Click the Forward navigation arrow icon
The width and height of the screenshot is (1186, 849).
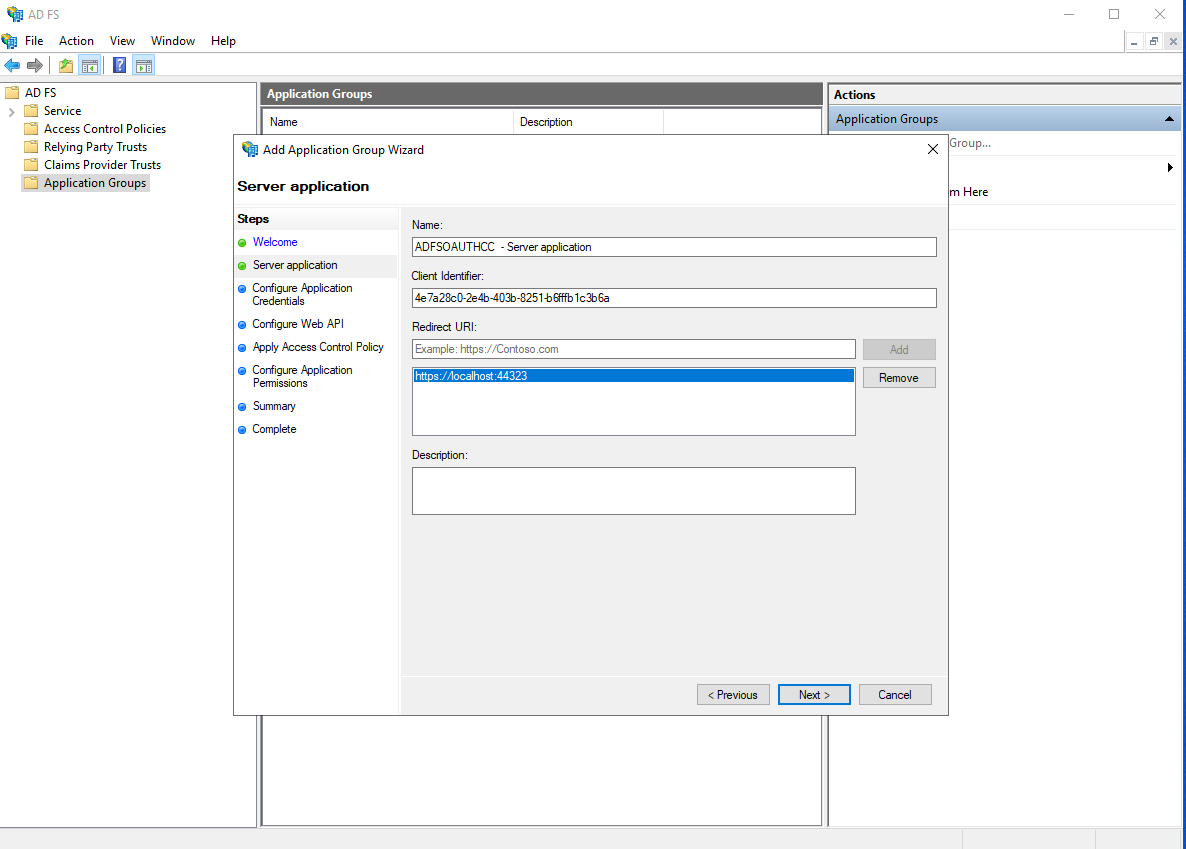pyautogui.click(x=34, y=66)
